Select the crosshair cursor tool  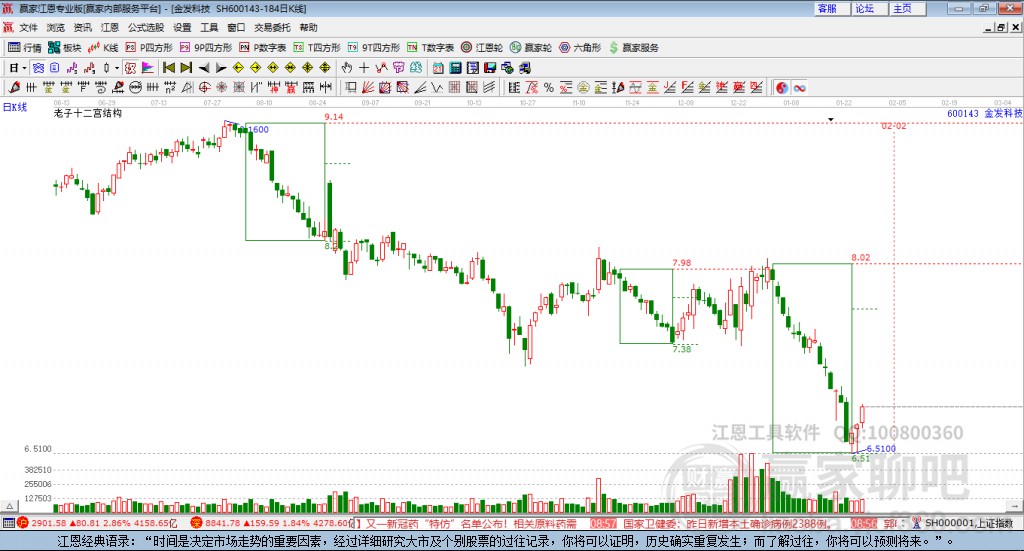coord(364,68)
